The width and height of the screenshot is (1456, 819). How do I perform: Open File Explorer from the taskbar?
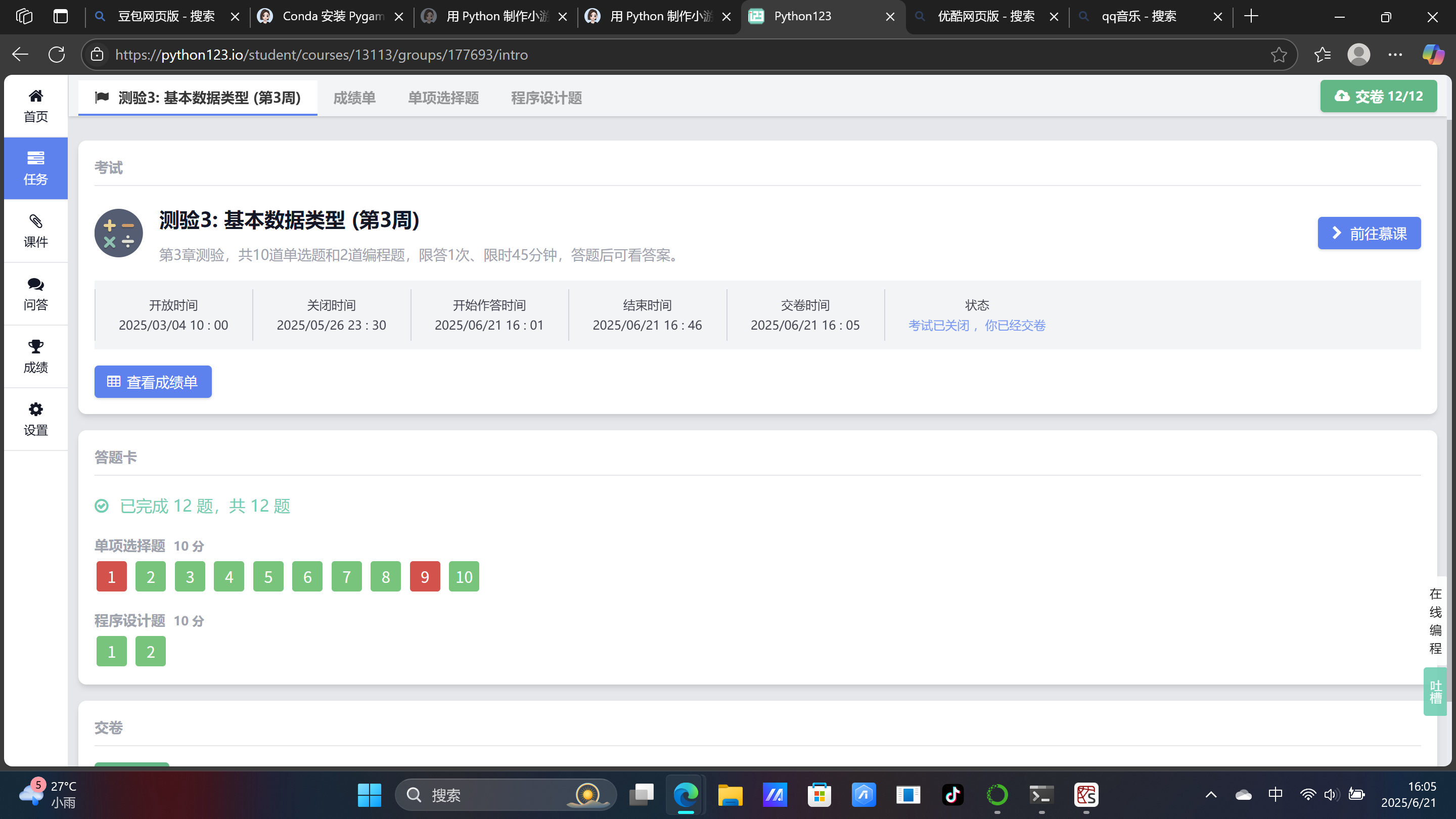tap(730, 795)
